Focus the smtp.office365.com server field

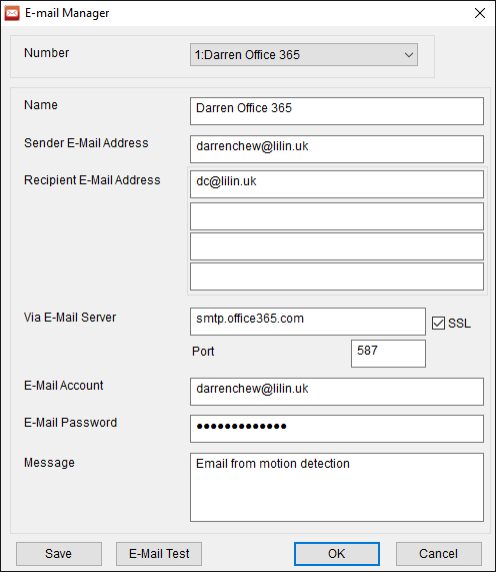point(307,321)
